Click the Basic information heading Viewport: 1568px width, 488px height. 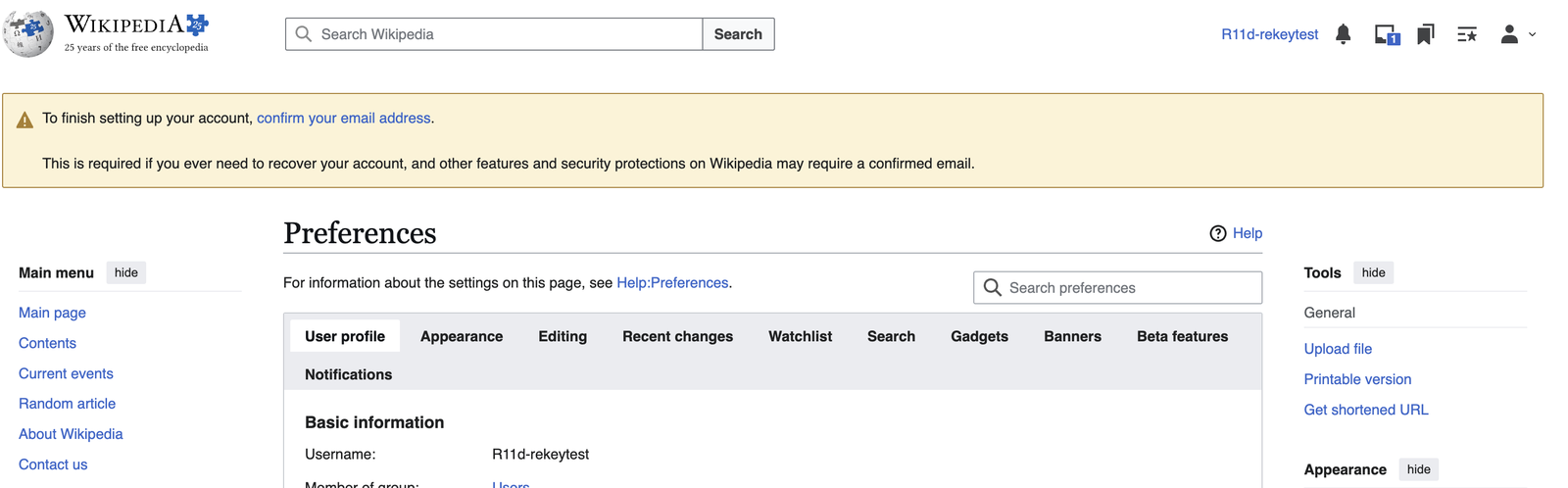(374, 422)
